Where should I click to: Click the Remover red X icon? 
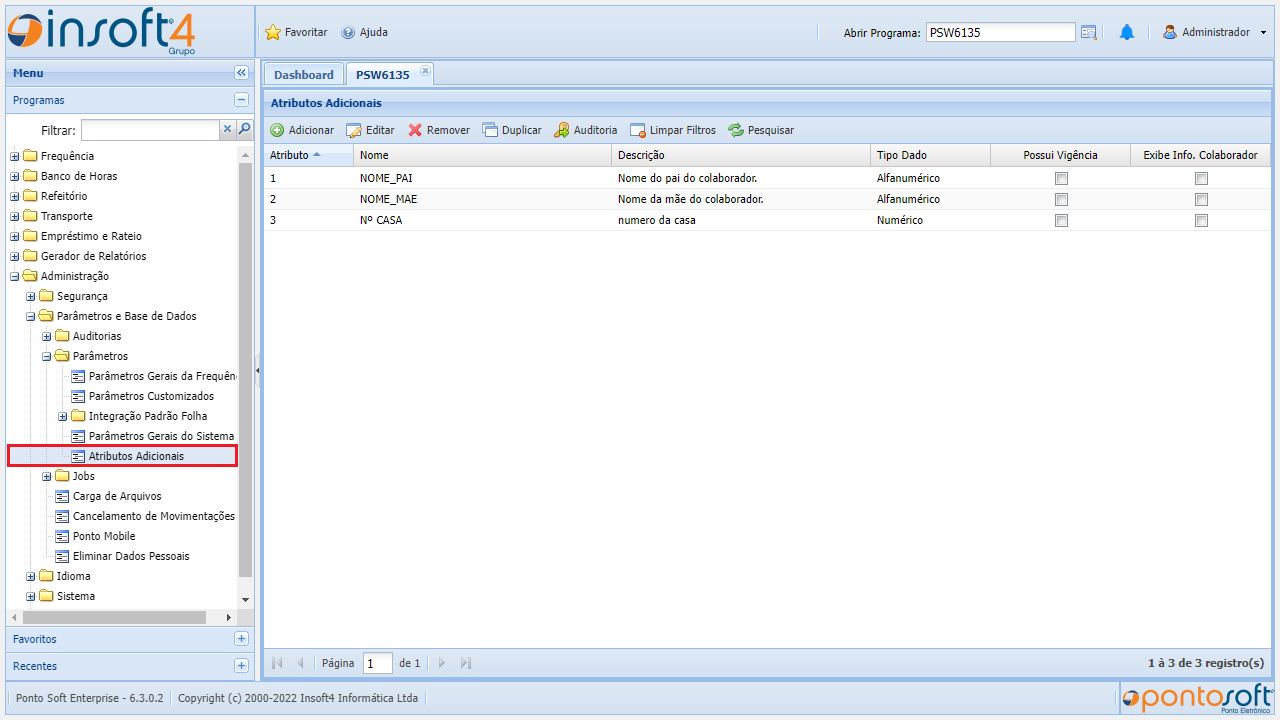coord(415,130)
